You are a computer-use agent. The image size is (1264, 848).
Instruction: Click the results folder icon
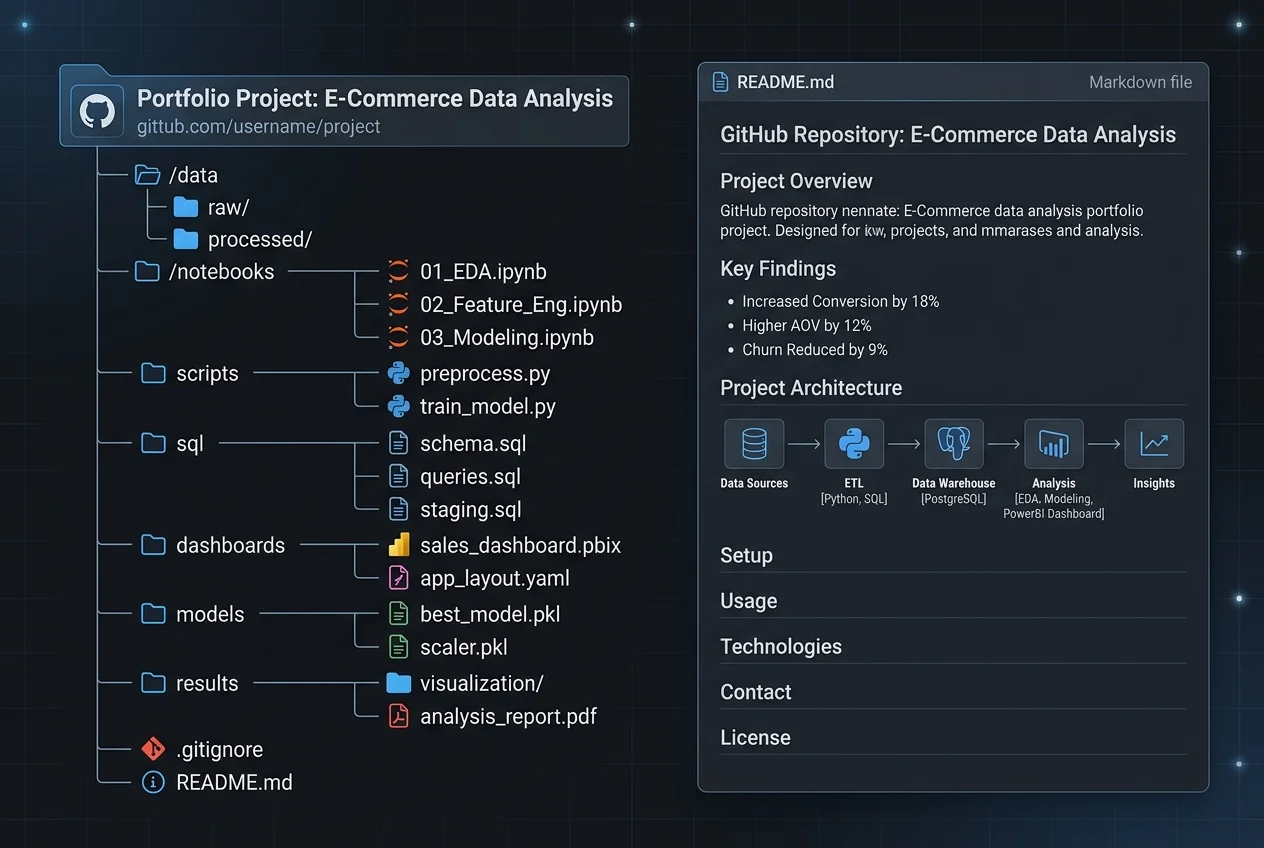coord(153,683)
